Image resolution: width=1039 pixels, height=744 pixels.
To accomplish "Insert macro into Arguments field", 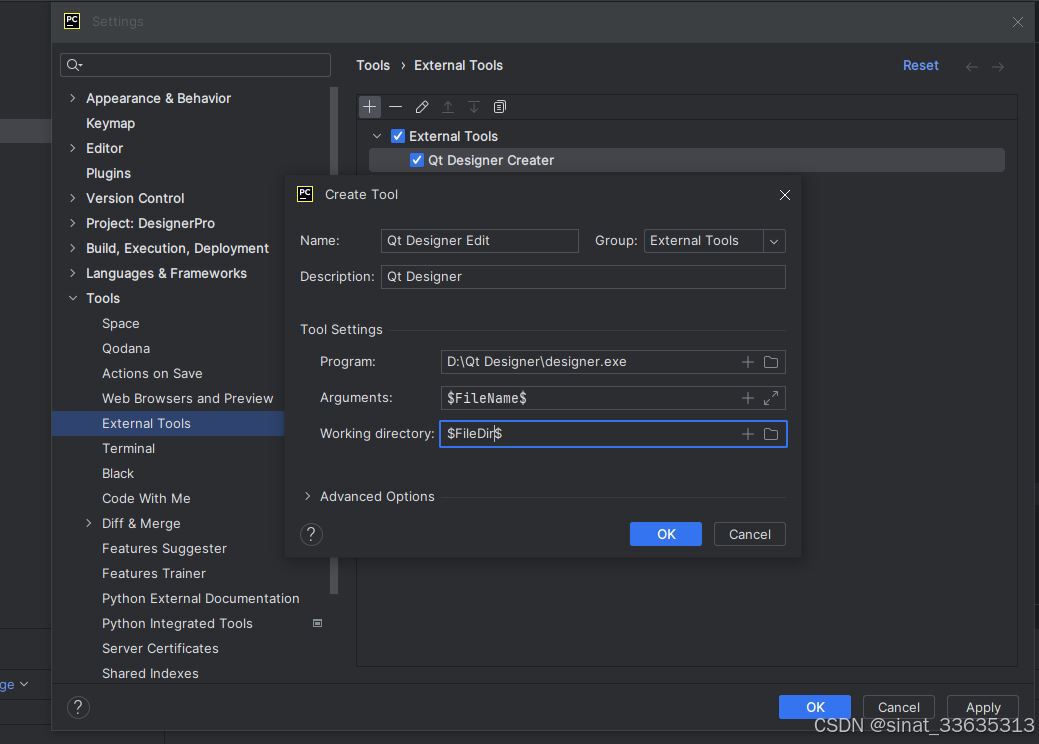I will [747, 398].
